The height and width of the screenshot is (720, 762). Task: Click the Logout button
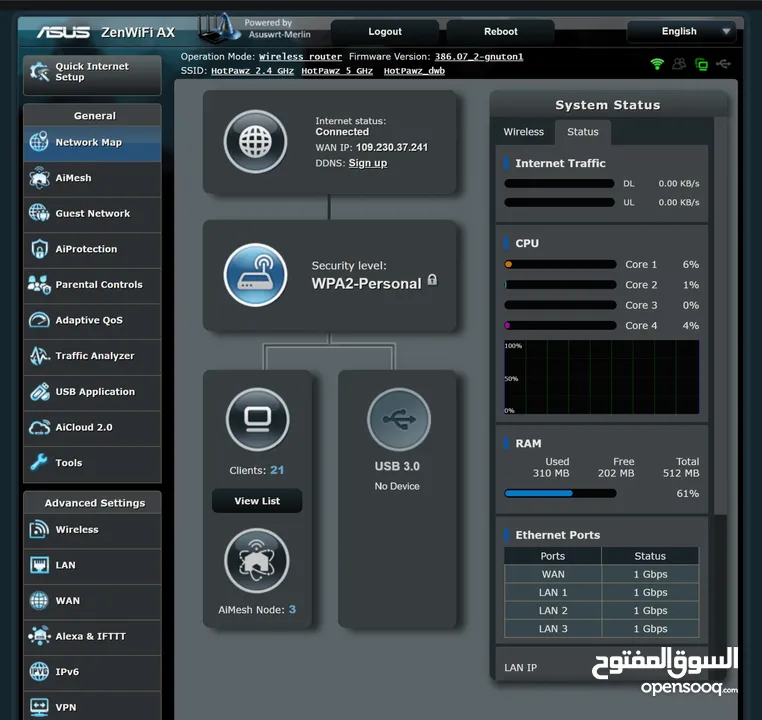tap(385, 32)
